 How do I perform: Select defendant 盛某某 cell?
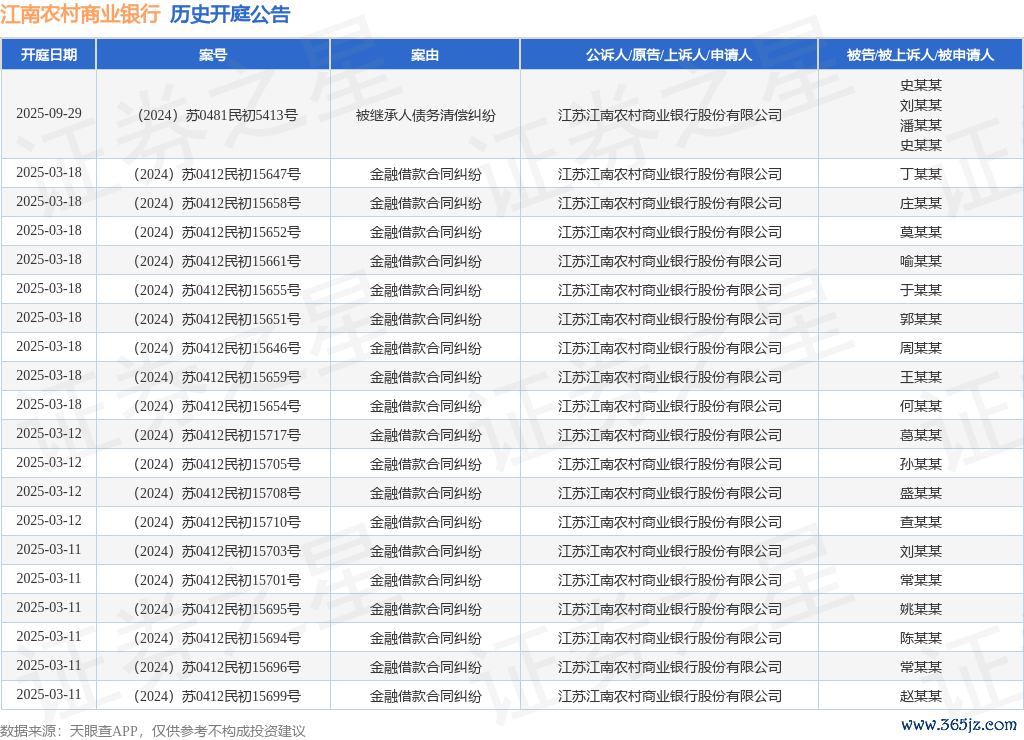pos(920,493)
